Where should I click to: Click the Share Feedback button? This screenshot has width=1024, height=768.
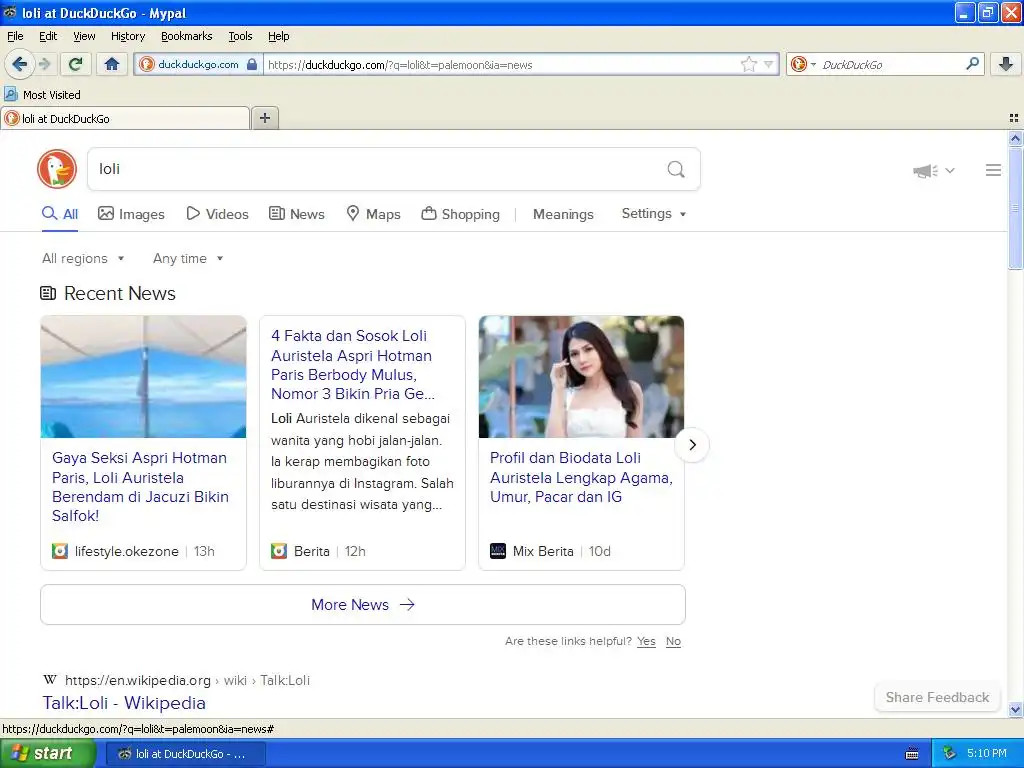(937, 697)
